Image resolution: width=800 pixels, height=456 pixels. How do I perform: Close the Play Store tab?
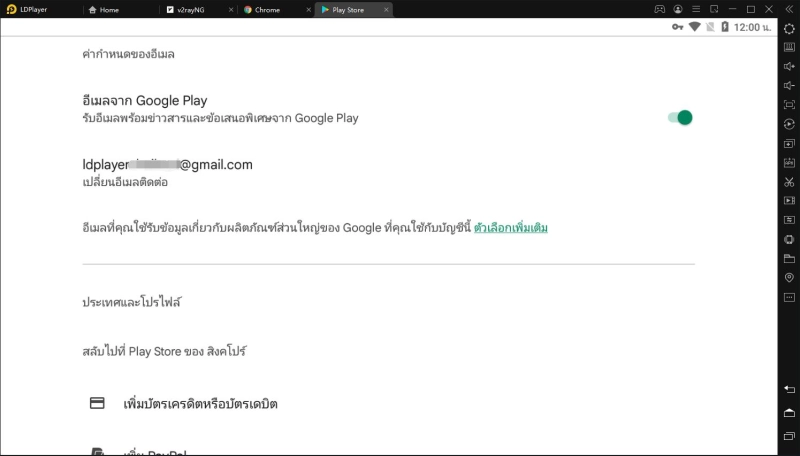[386, 10]
